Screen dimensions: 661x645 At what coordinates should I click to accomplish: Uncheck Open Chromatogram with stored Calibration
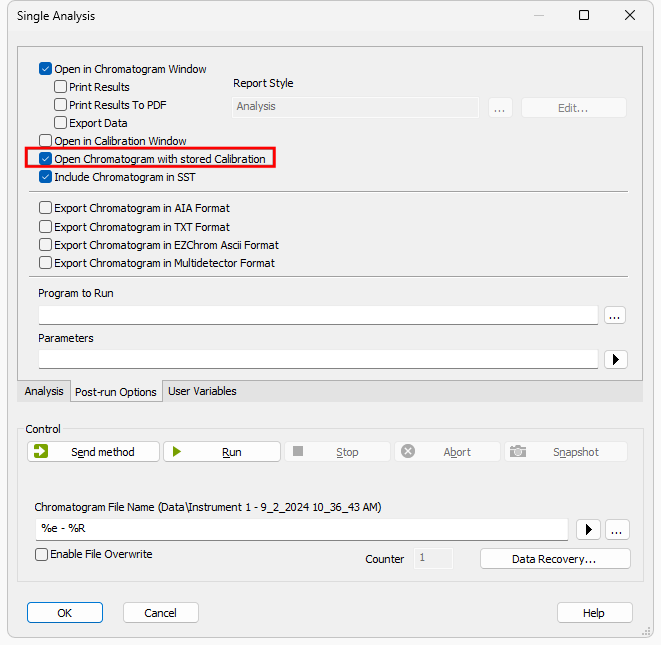click(46, 159)
